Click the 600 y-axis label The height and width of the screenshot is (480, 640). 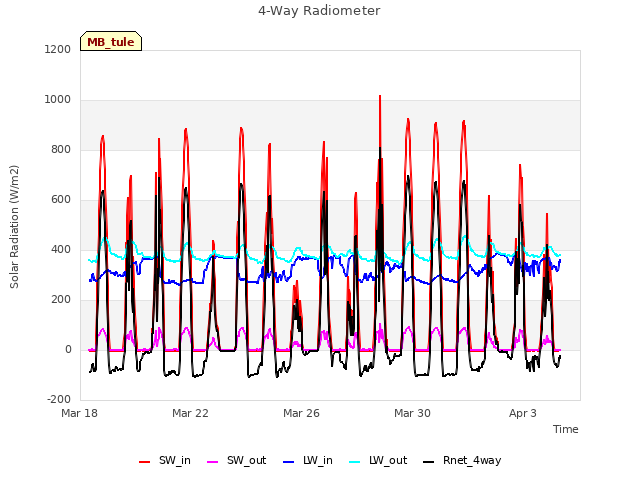(61, 200)
